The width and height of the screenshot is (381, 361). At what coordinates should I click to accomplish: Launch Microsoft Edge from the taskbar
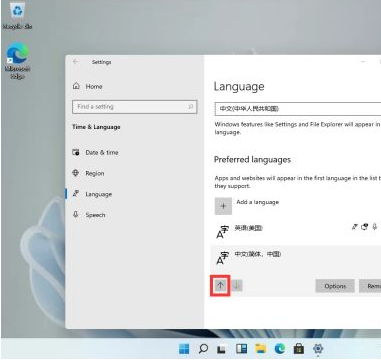coord(280,349)
